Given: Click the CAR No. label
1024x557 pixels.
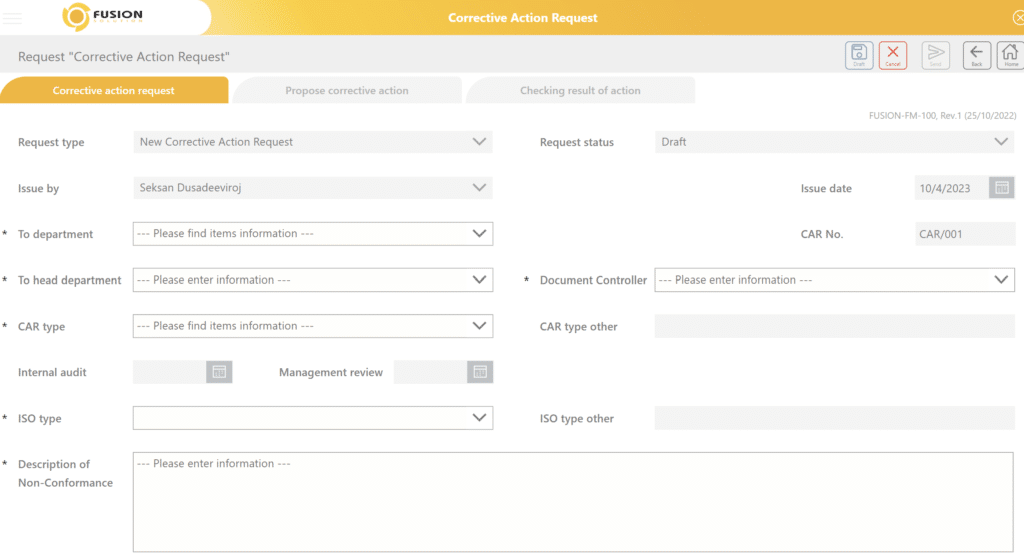Looking at the screenshot, I should click(822, 234).
